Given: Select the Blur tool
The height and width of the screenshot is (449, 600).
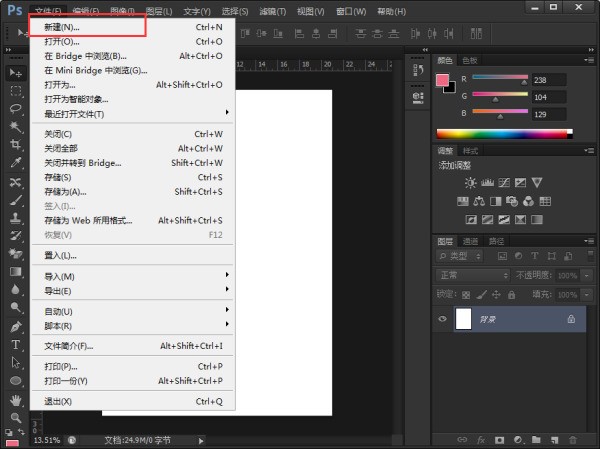Looking at the screenshot, I should tap(15, 290).
